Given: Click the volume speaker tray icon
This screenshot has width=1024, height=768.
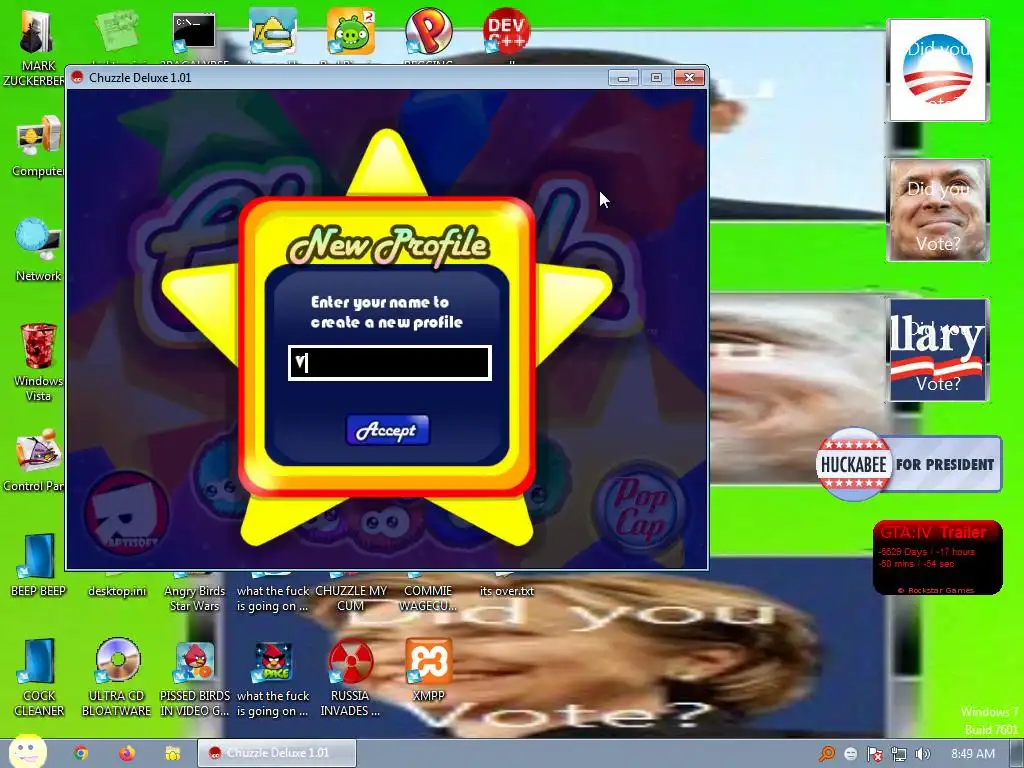Looking at the screenshot, I should (923, 754).
